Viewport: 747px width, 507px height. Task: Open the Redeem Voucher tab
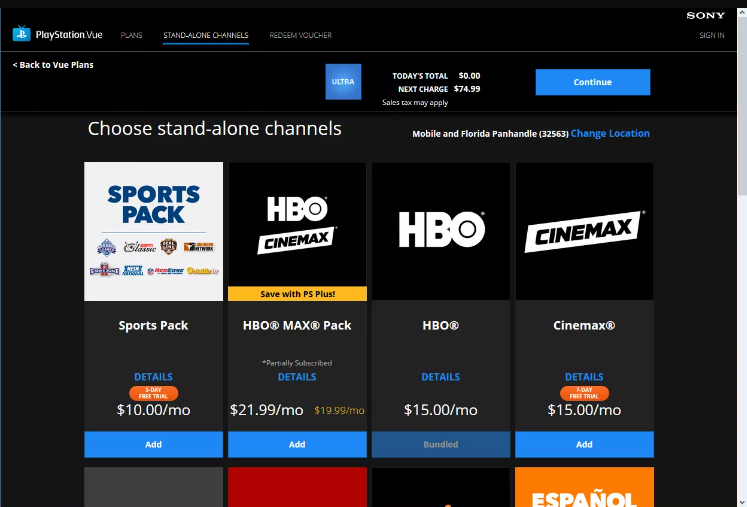(x=300, y=36)
